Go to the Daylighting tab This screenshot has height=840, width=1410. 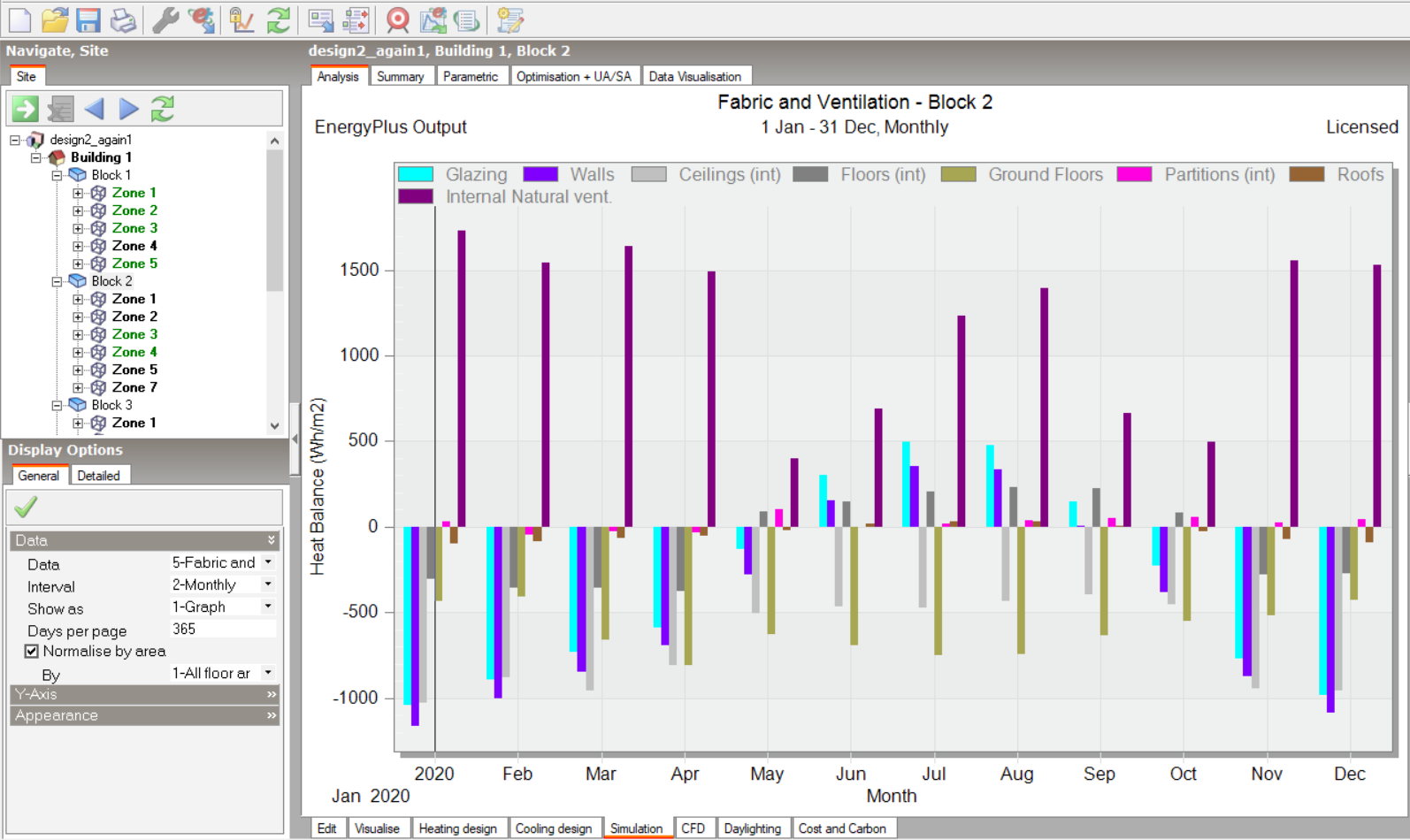[x=752, y=829]
